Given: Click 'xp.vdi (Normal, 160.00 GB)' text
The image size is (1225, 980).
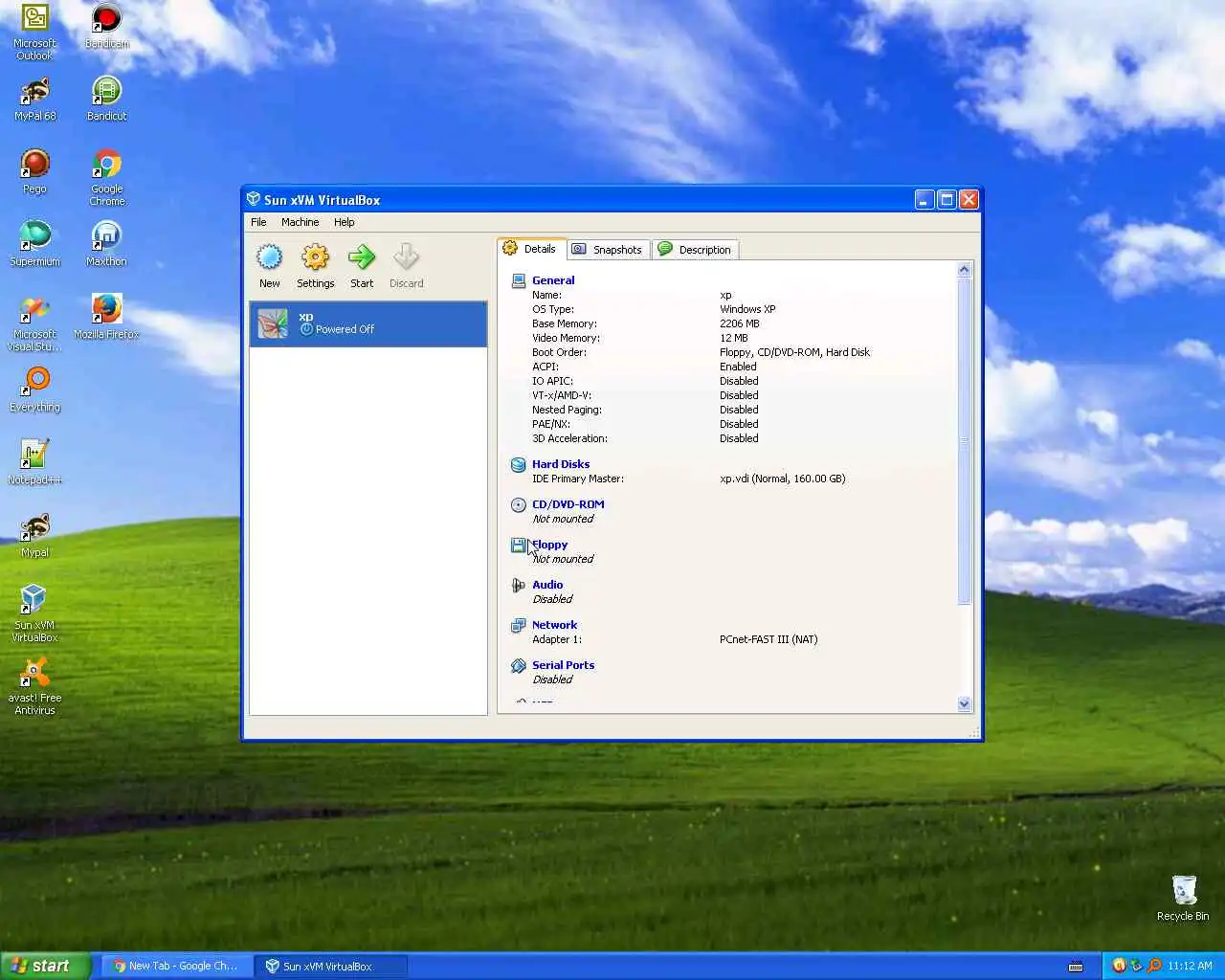Looking at the screenshot, I should tap(783, 479).
